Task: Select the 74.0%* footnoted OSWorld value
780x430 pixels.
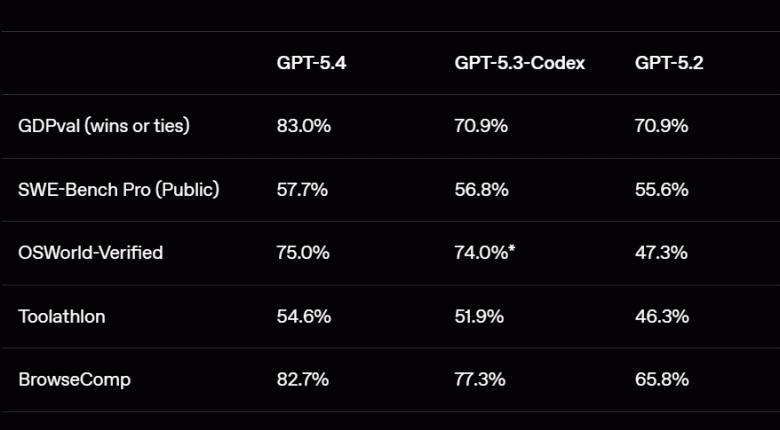Action: click(485, 252)
